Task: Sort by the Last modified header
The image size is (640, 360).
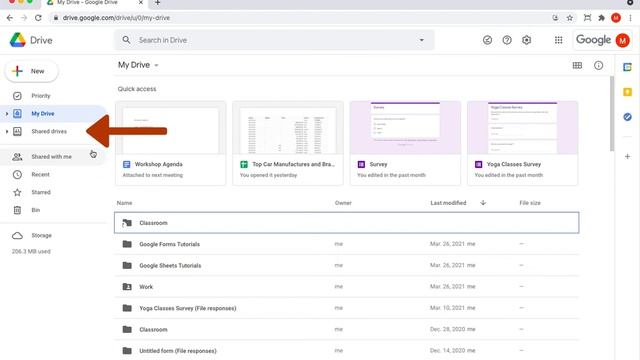Action: tap(448, 203)
